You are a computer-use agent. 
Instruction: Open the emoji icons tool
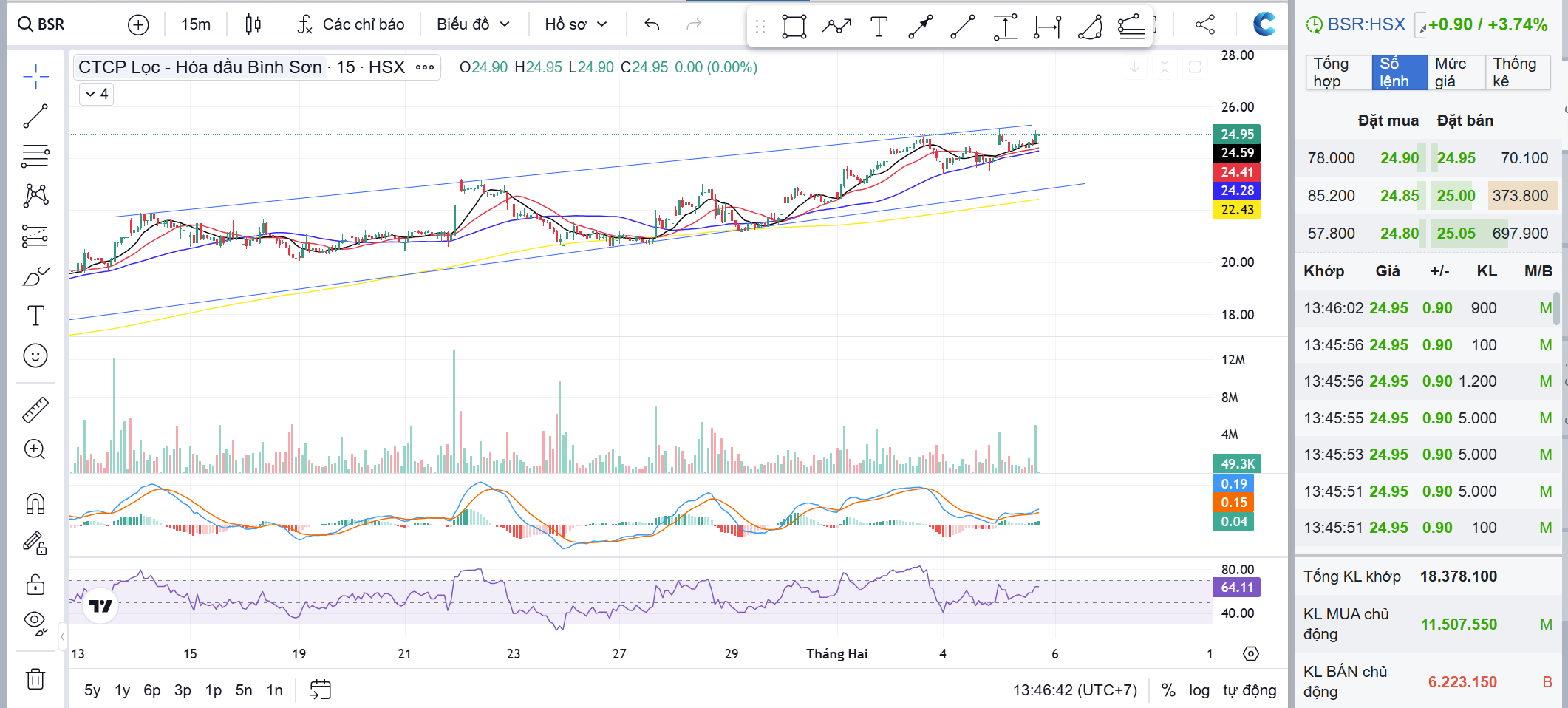[35, 355]
